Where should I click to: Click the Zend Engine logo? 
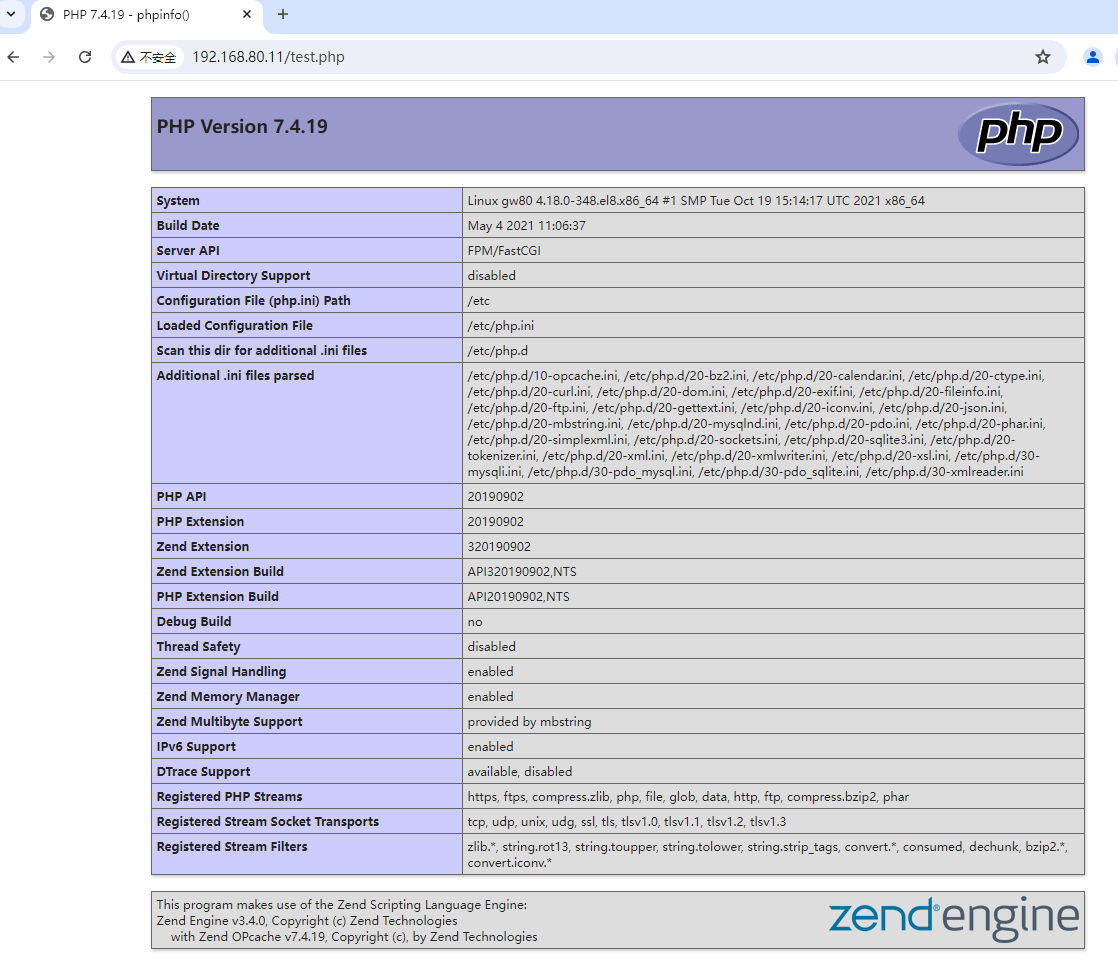point(953,917)
